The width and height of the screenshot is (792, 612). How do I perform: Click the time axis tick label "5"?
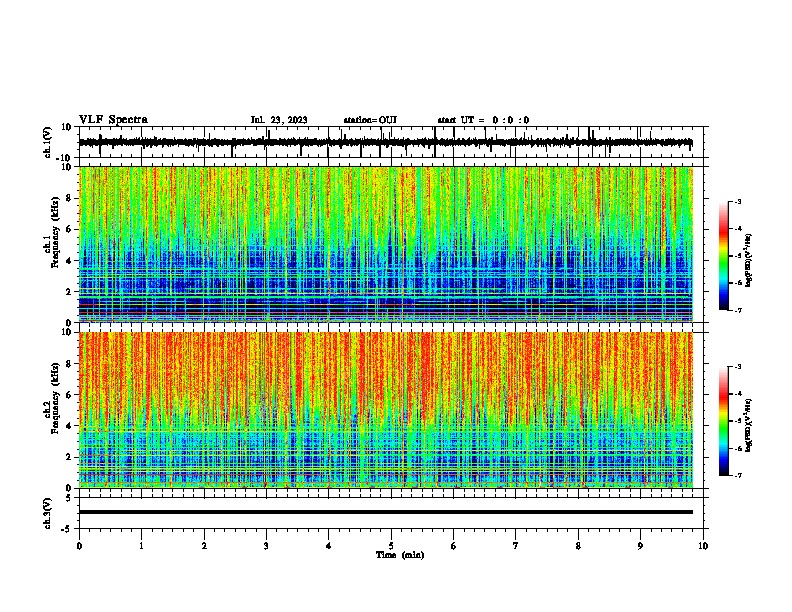point(391,546)
